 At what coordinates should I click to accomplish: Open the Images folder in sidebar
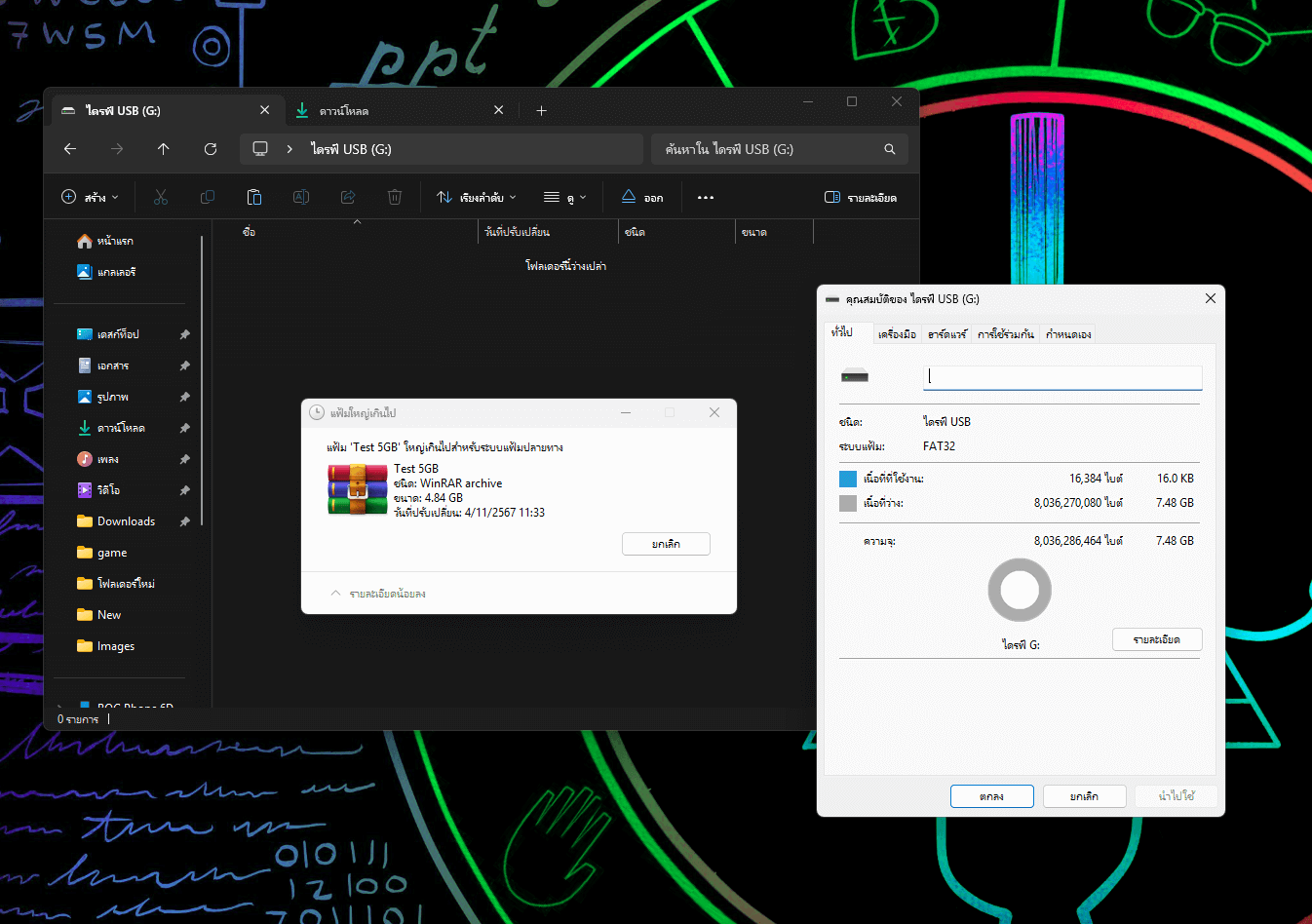click(106, 646)
